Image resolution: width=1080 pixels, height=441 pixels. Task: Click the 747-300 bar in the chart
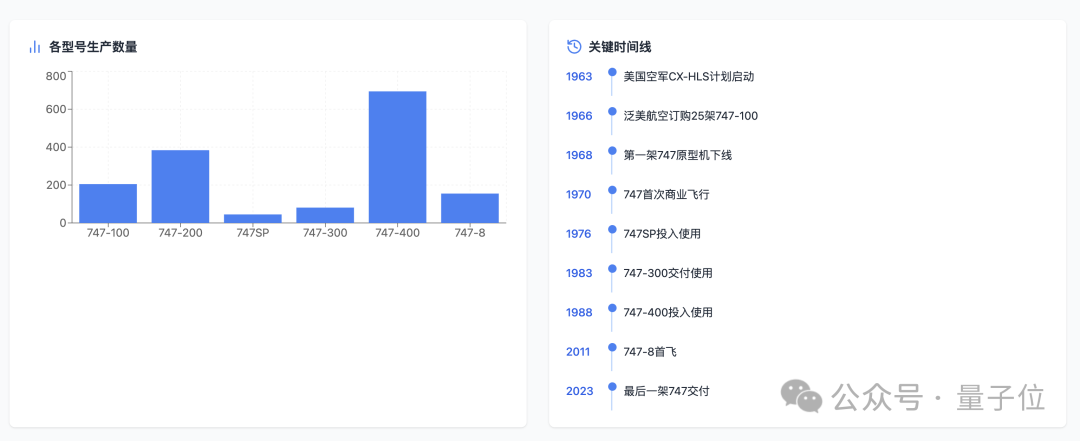pyautogui.click(x=325, y=215)
